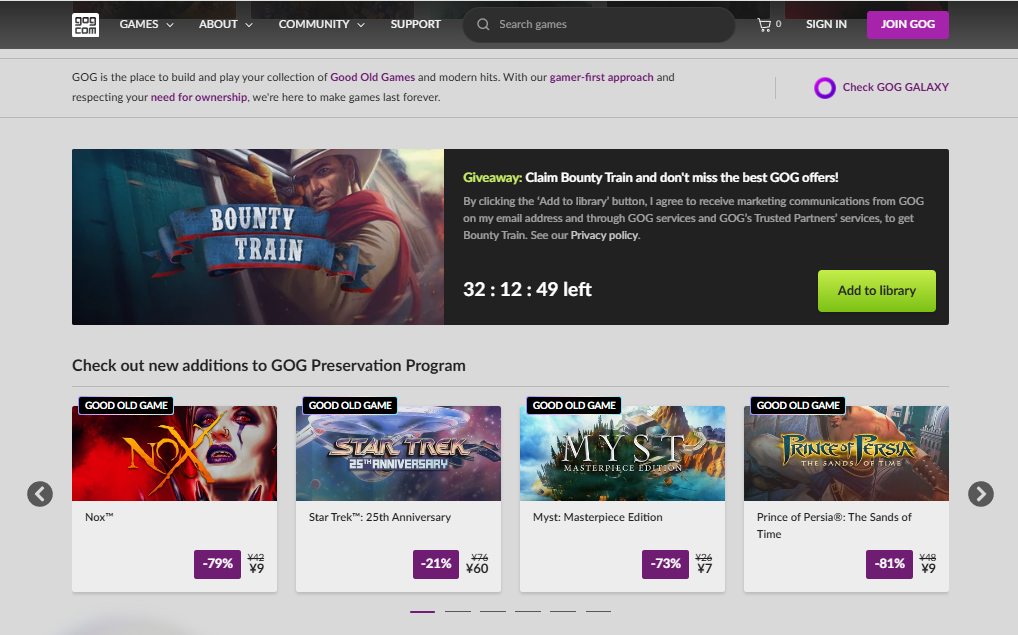
Task: Click the Nox™ game title
Action: [99, 517]
